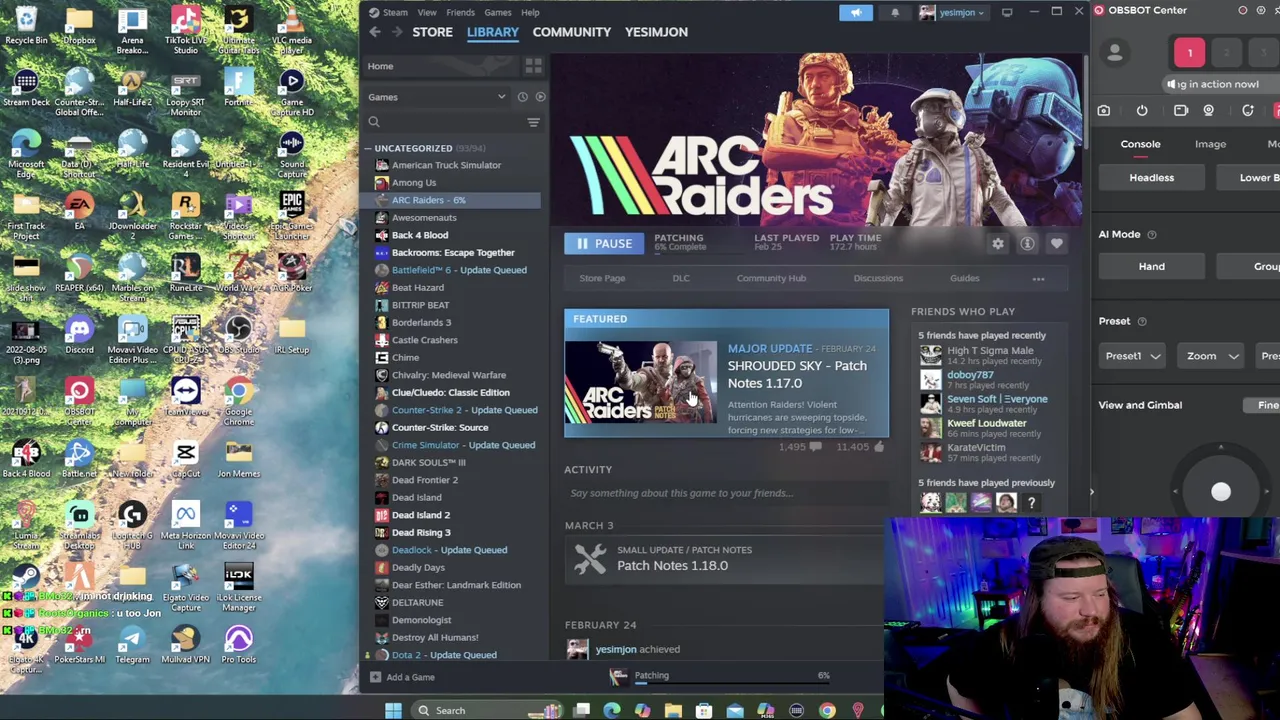
Task: Click OBSBOT refresh rotate icon
Action: [1248, 111]
